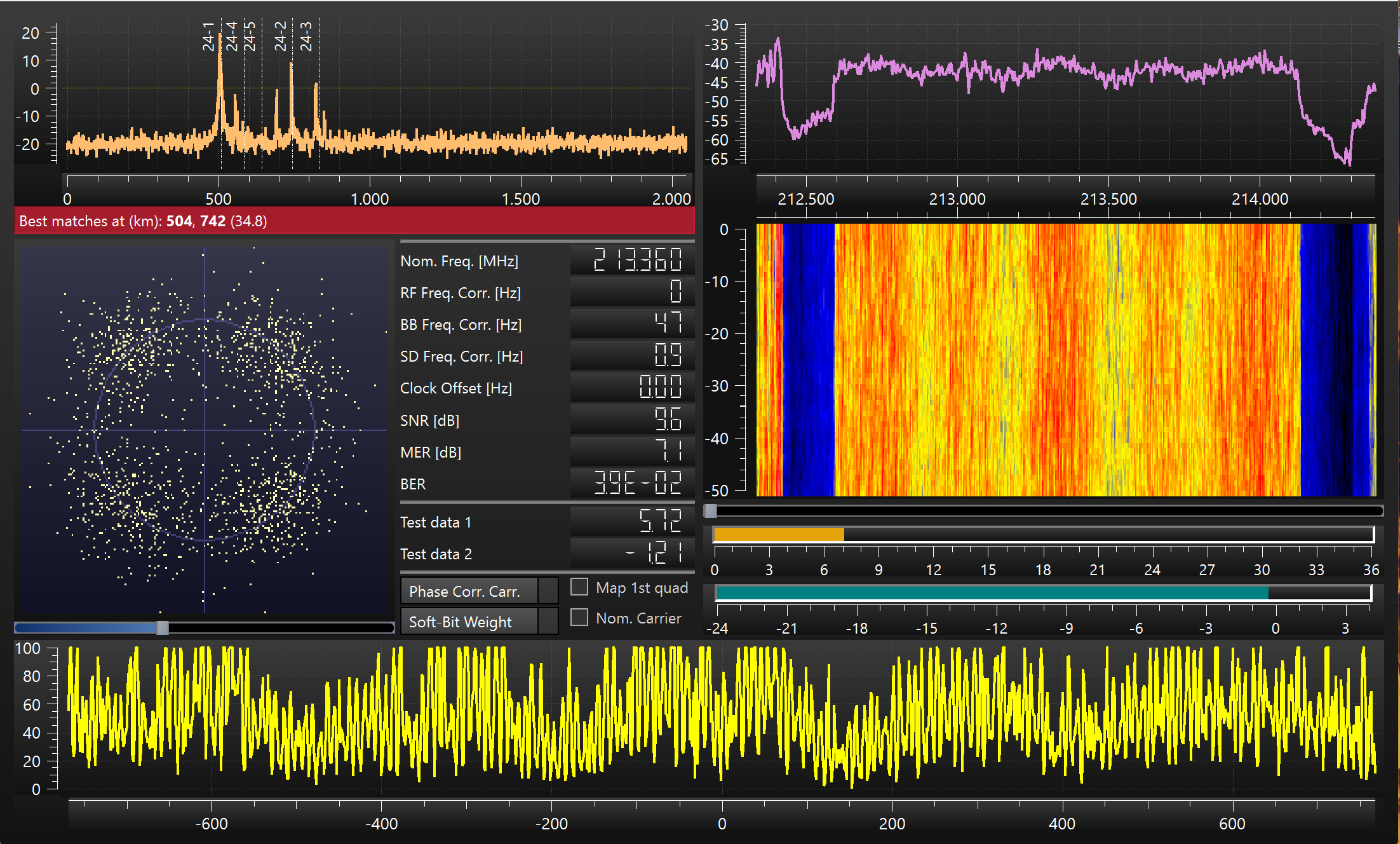Tick the Nom. Carrier checkbox
This screenshot has width=1400, height=844.
pos(579,617)
